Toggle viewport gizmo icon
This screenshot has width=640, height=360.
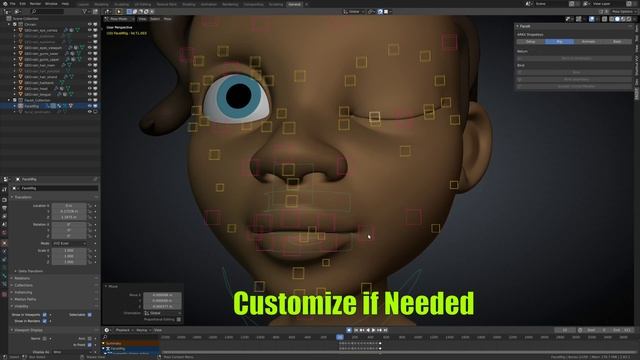pyautogui.click(x=578, y=19)
